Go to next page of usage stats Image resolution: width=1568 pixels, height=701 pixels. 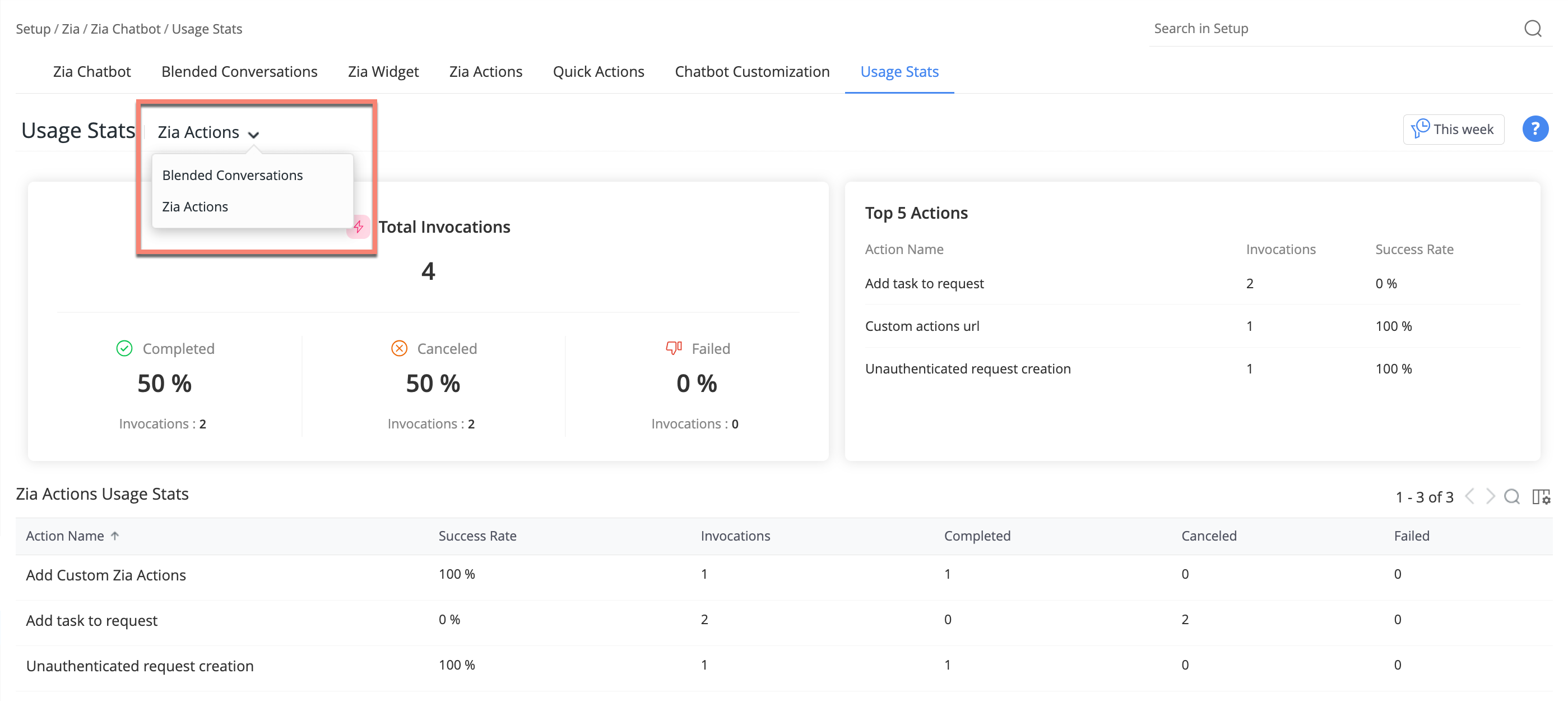click(1490, 496)
